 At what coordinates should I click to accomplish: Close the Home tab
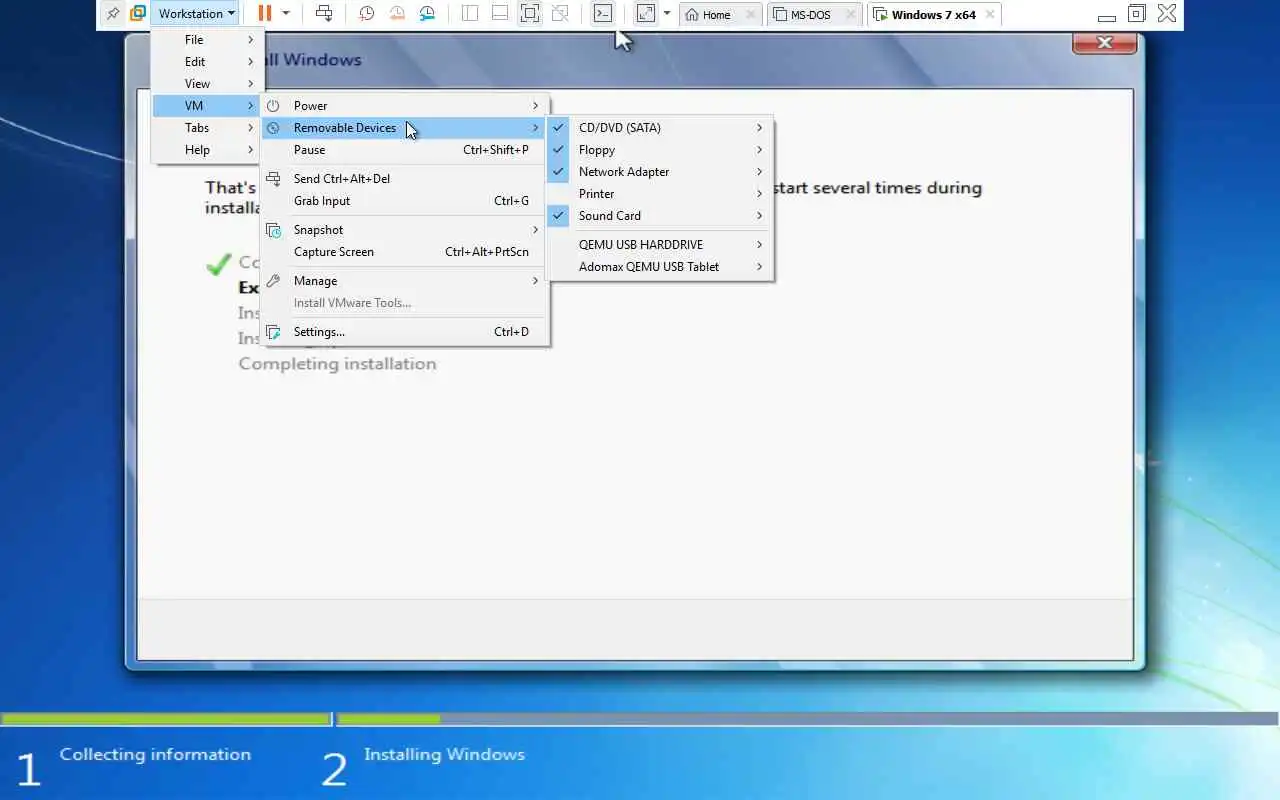pos(751,15)
